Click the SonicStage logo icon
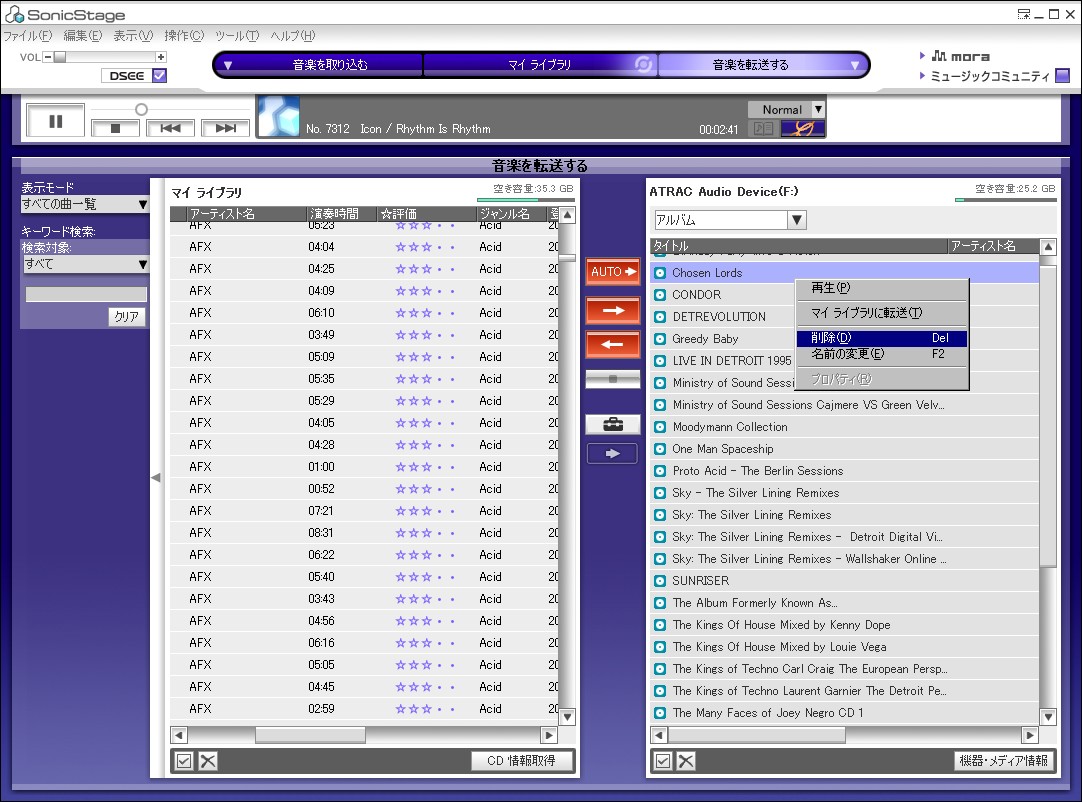Screen dimensions: 1082x802 14,14
